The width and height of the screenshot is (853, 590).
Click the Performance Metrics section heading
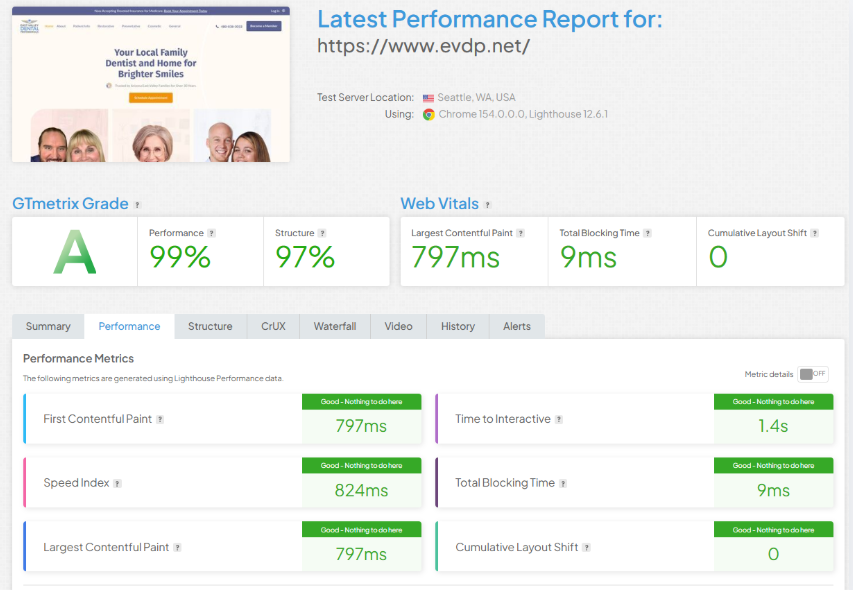[78, 359]
